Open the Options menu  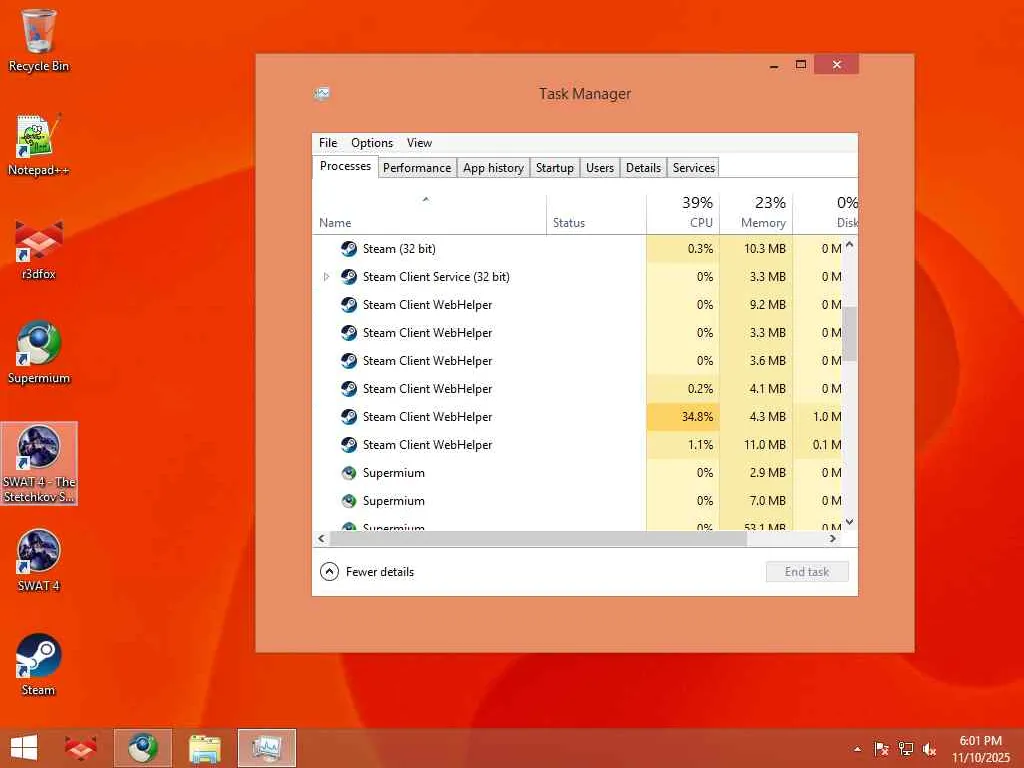[372, 143]
